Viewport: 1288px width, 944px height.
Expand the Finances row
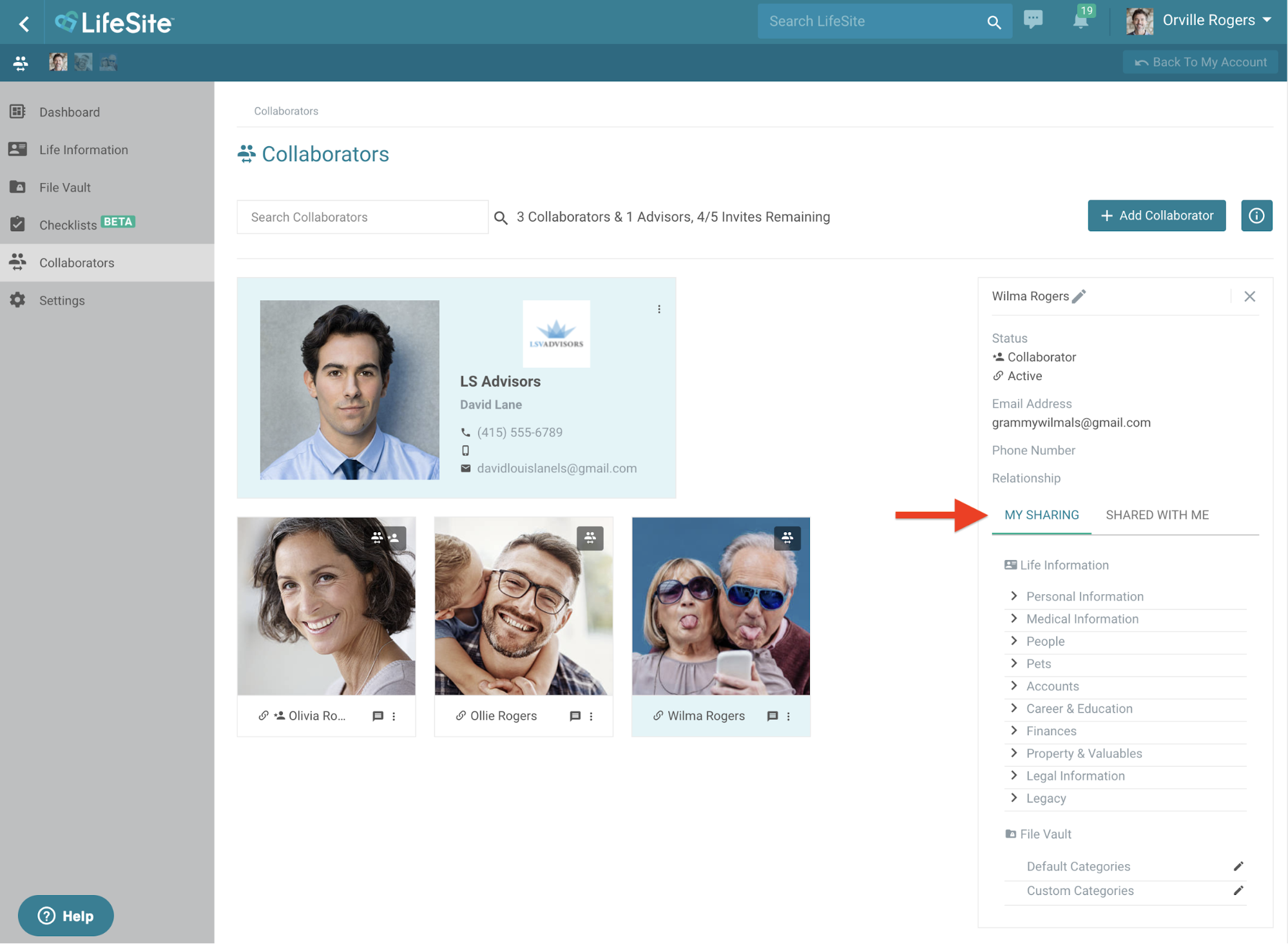(1125, 731)
